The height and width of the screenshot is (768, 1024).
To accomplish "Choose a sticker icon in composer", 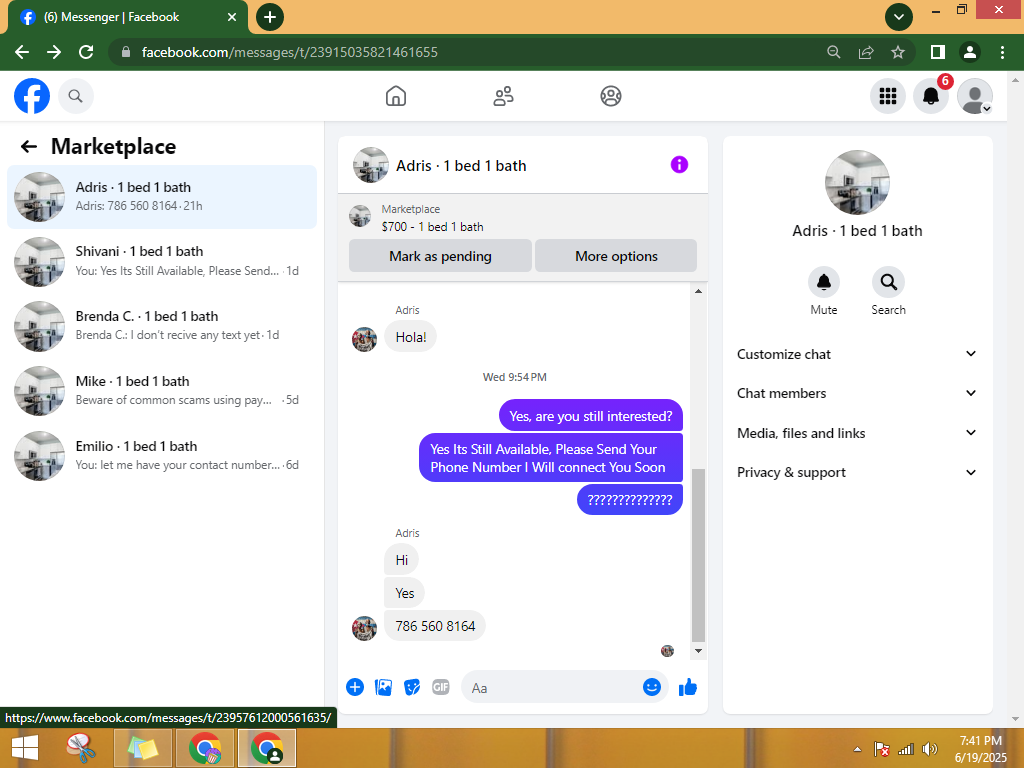I will pyautogui.click(x=412, y=687).
